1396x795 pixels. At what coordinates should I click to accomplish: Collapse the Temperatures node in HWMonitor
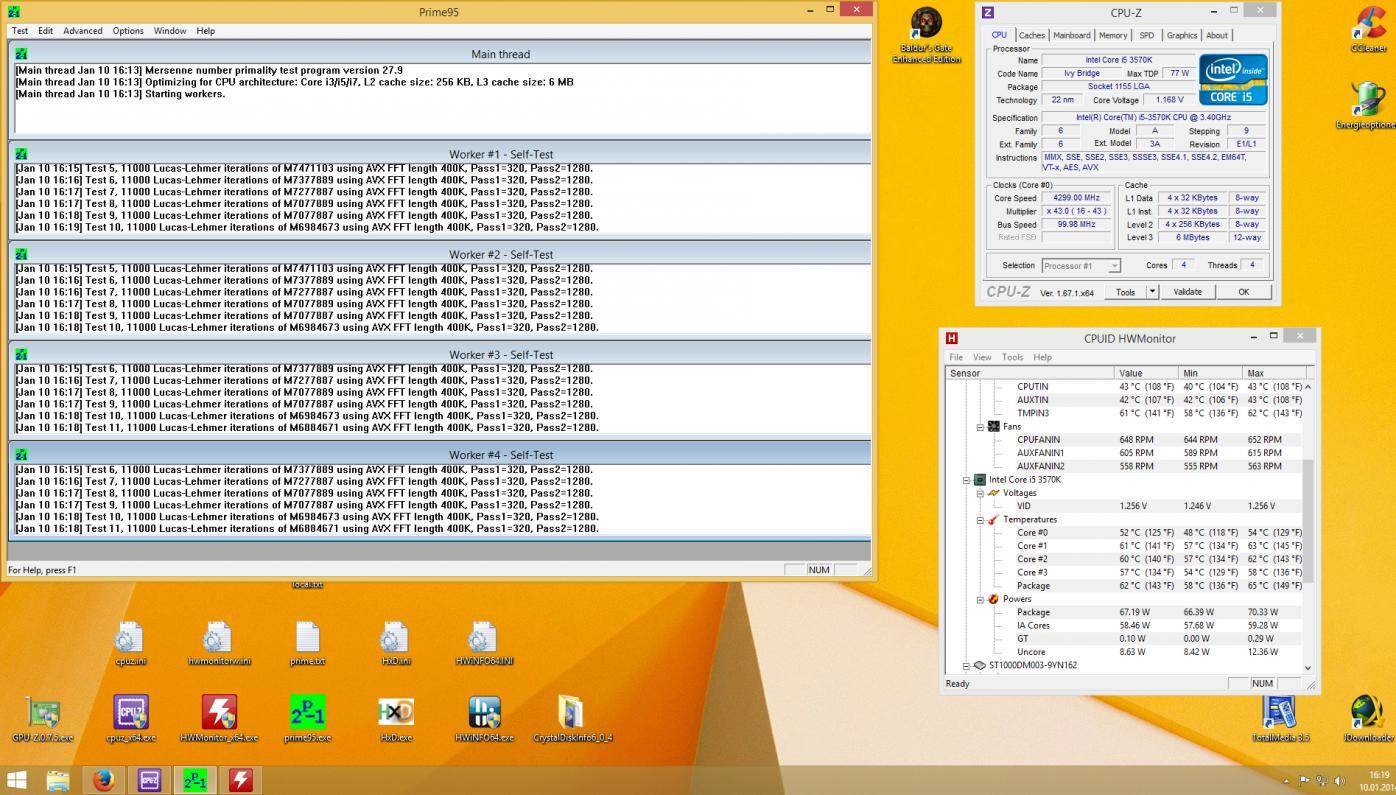(x=981, y=520)
